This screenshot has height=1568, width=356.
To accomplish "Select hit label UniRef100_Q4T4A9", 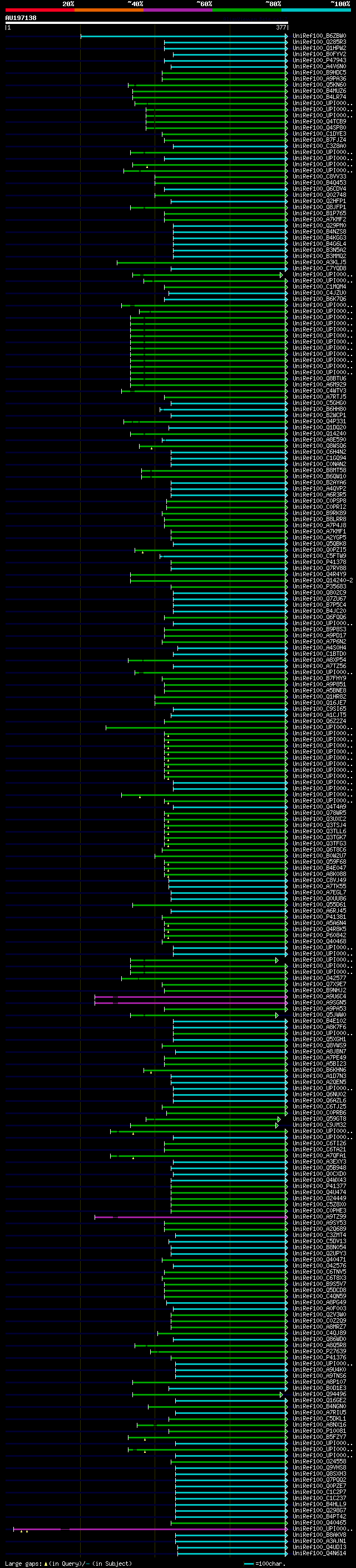I will 319,807.
